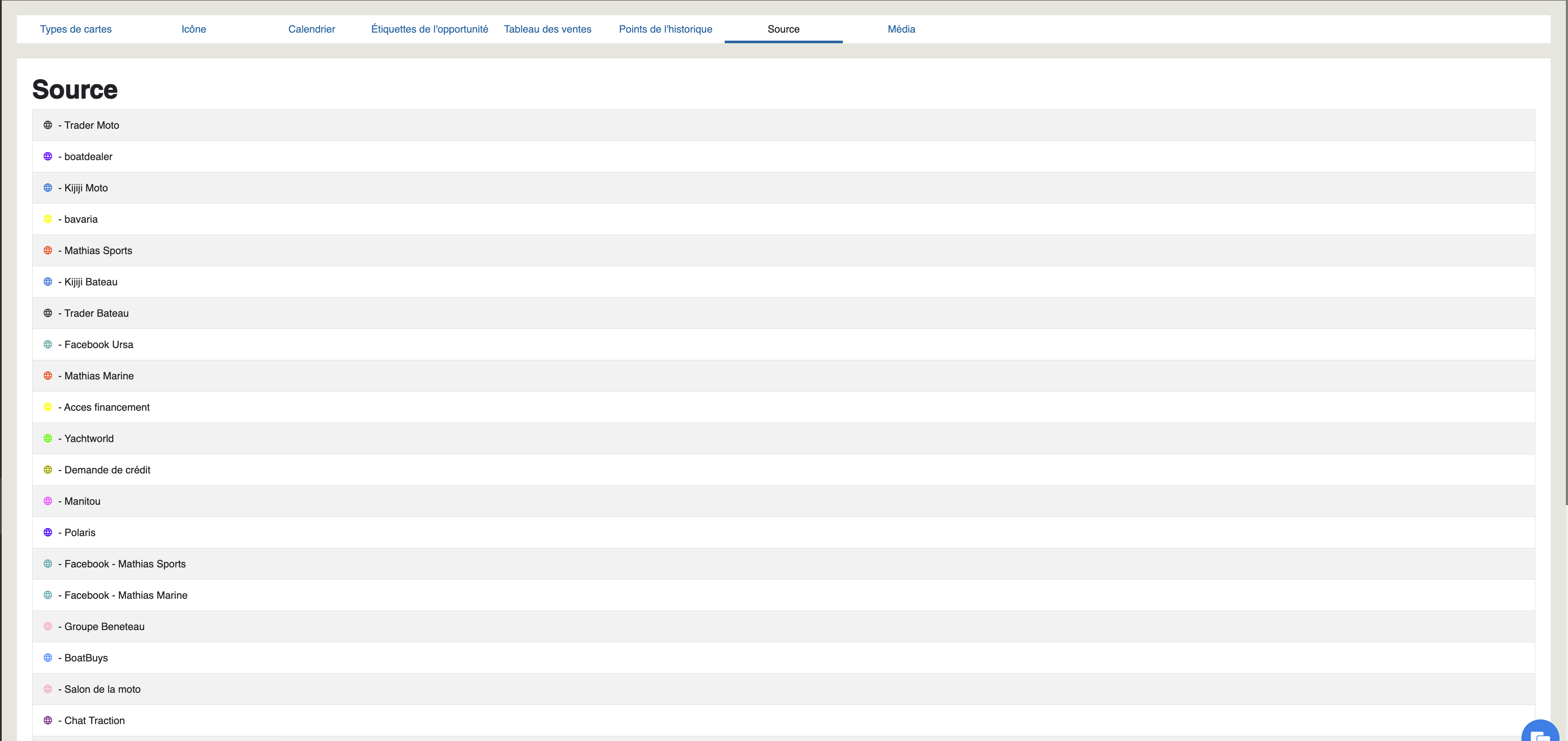
Task: Click the Mathias Marine source name
Action: 99,376
